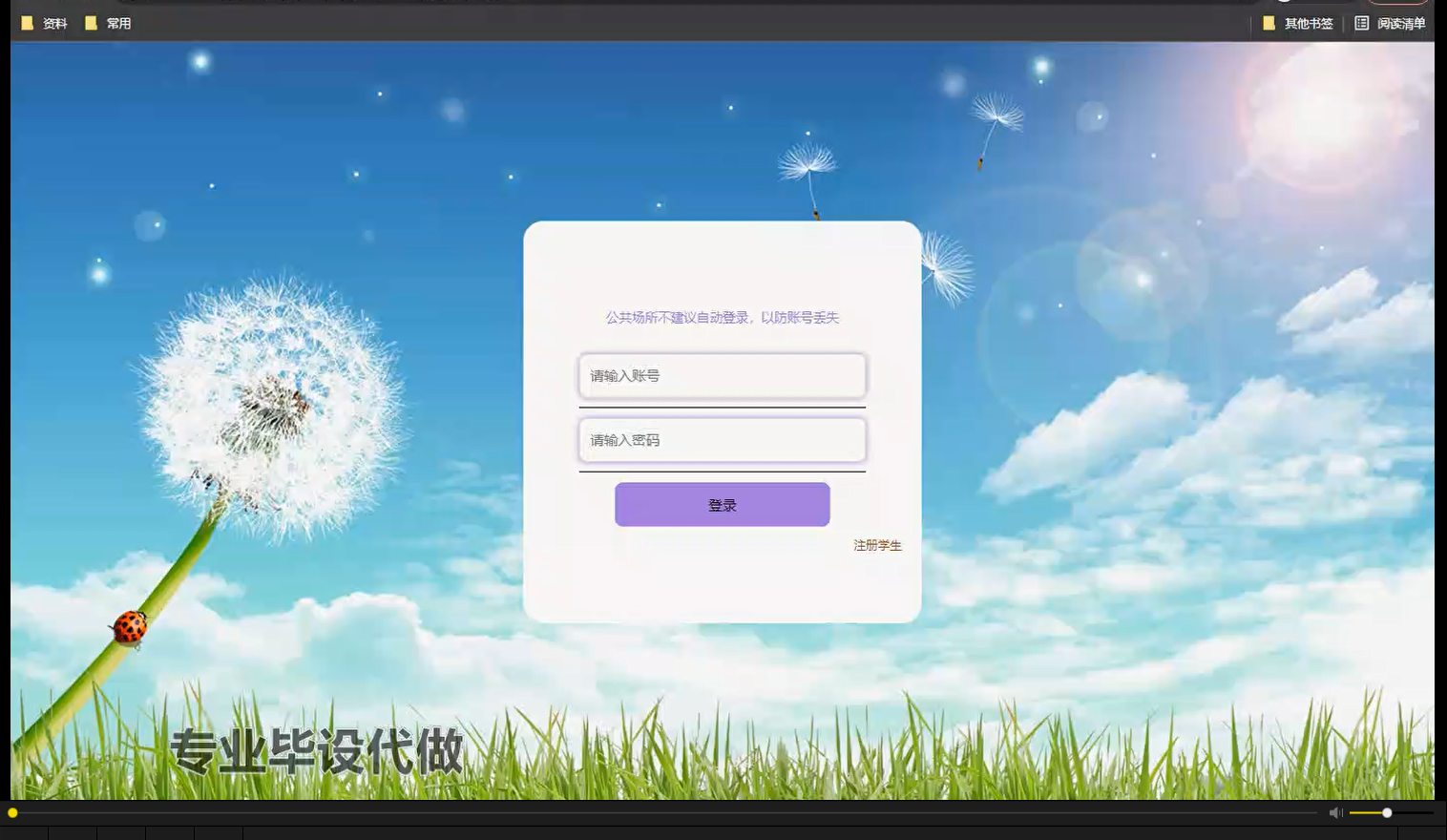The height and width of the screenshot is (840, 1447).
Task: Select 资料 on the bookmarks bar
Action: (x=52, y=23)
